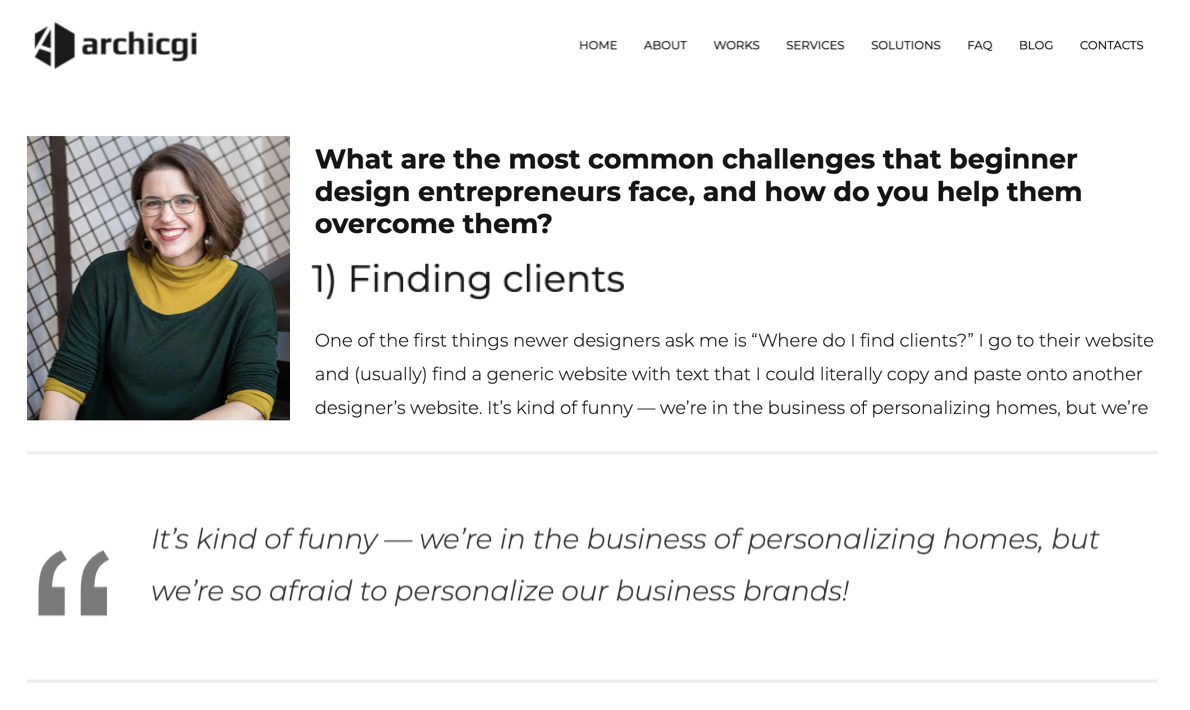Navigate to the FAQ page
The width and height of the screenshot is (1190, 710).
979,45
